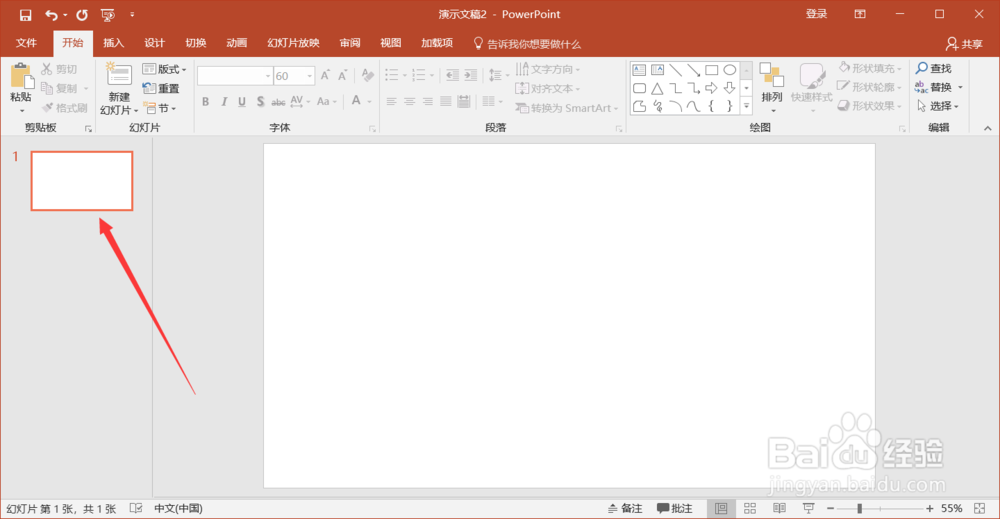Click the New Slide icon
The image size is (1000, 519).
tap(119, 75)
